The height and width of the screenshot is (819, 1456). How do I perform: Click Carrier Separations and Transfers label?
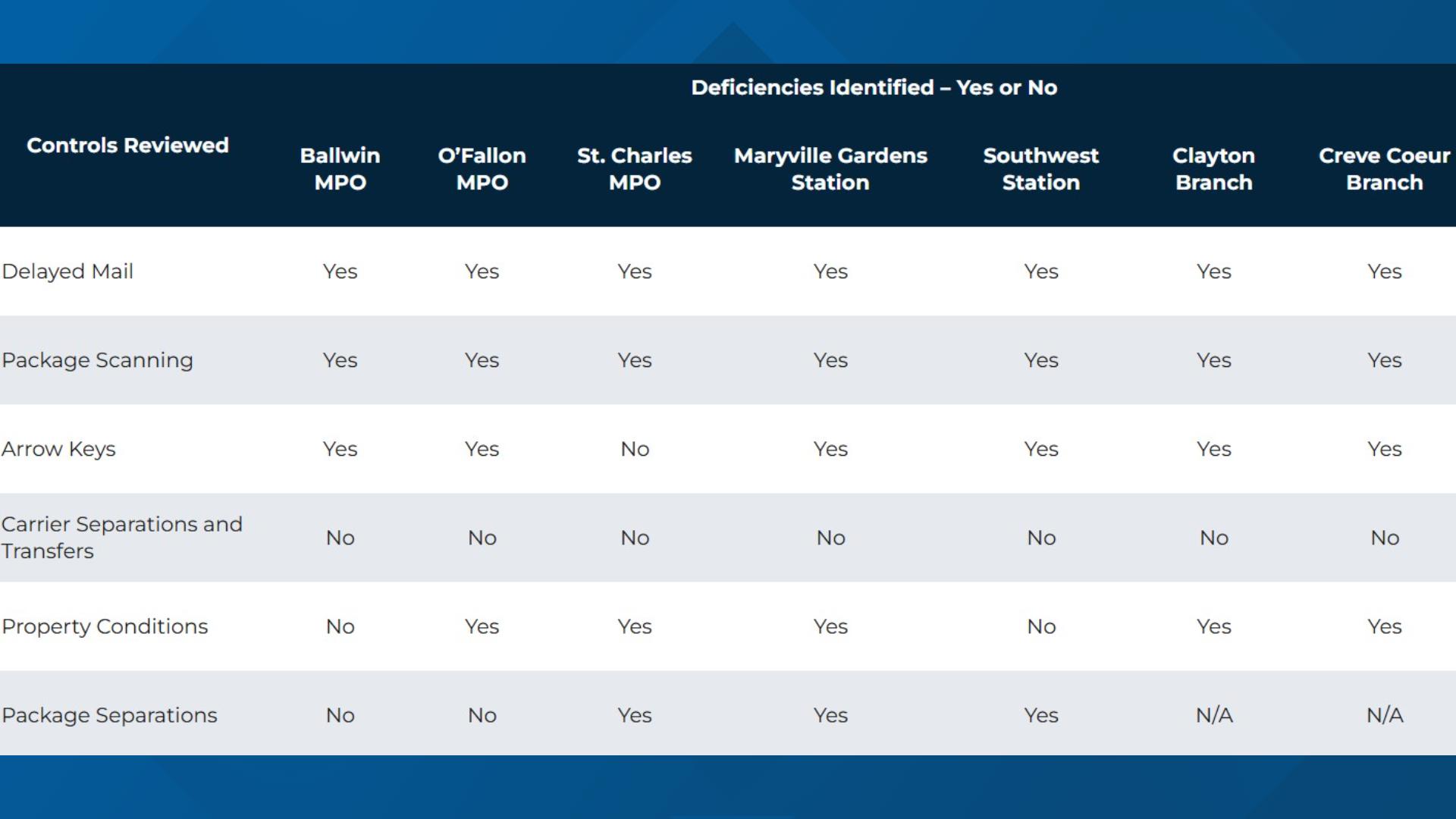pos(122,538)
